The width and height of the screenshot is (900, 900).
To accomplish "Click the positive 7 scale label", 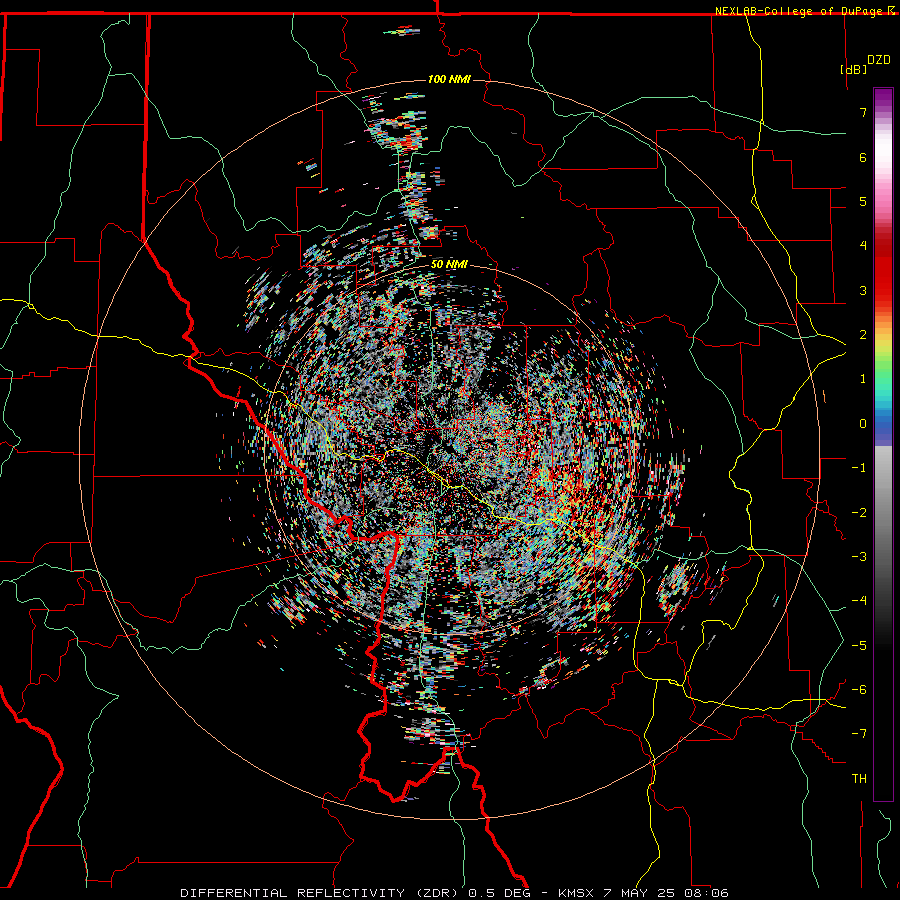I will point(863,112).
